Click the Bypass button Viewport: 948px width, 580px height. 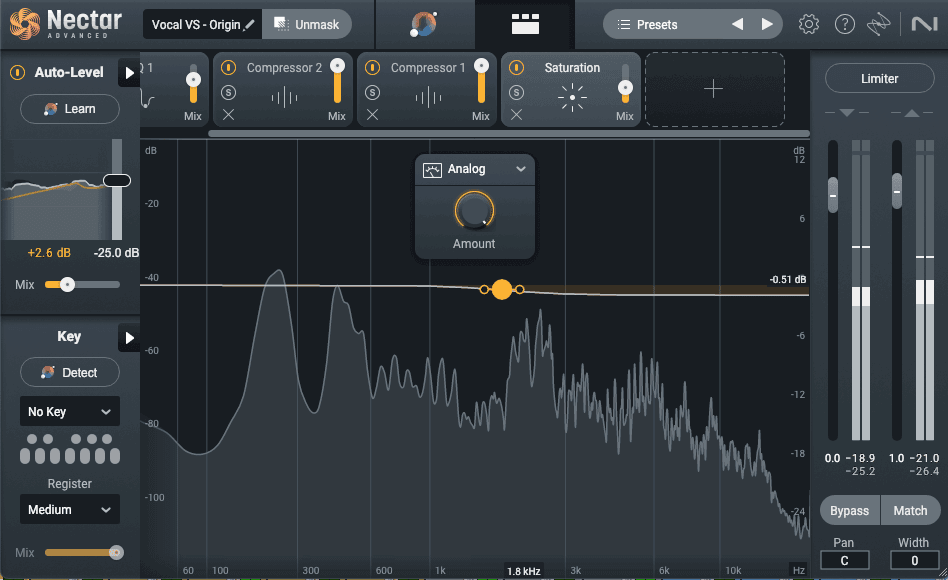click(x=849, y=511)
